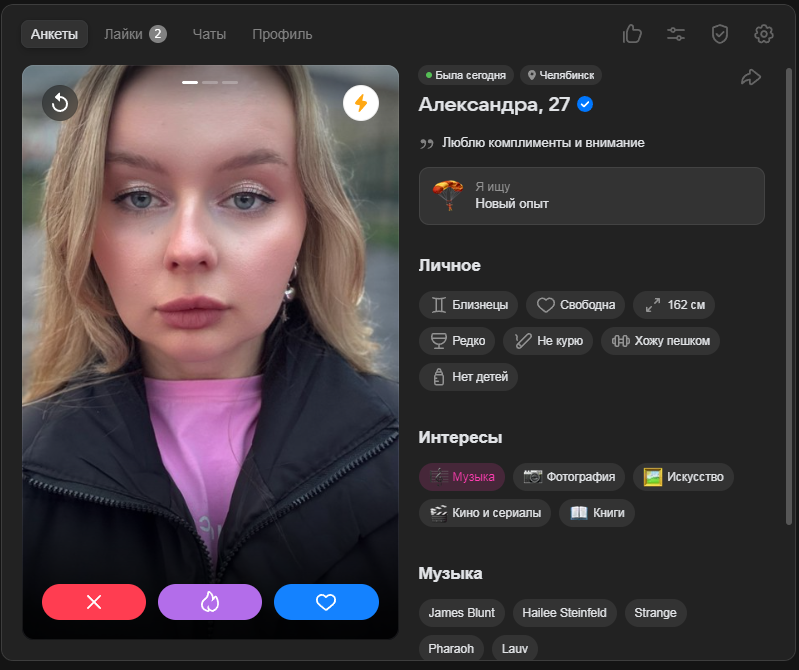This screenshot has width=799, height=670.
Task: Click the Hailee Steinfeld music tag
Action: point(565,612)
